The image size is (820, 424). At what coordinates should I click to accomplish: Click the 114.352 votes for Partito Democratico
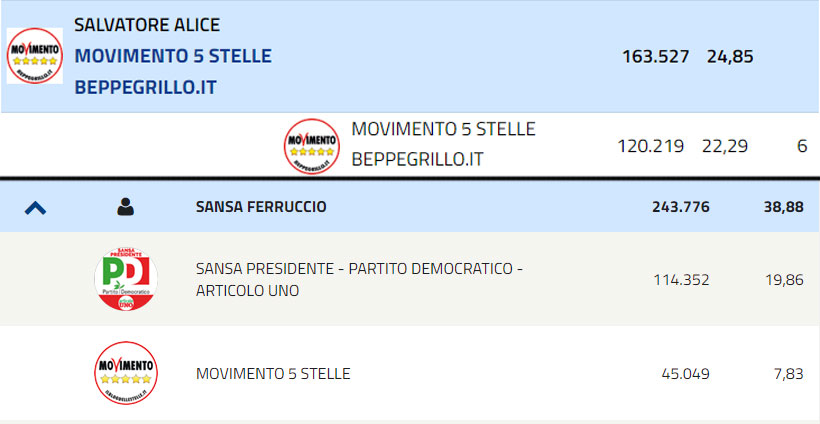[681, 280]
